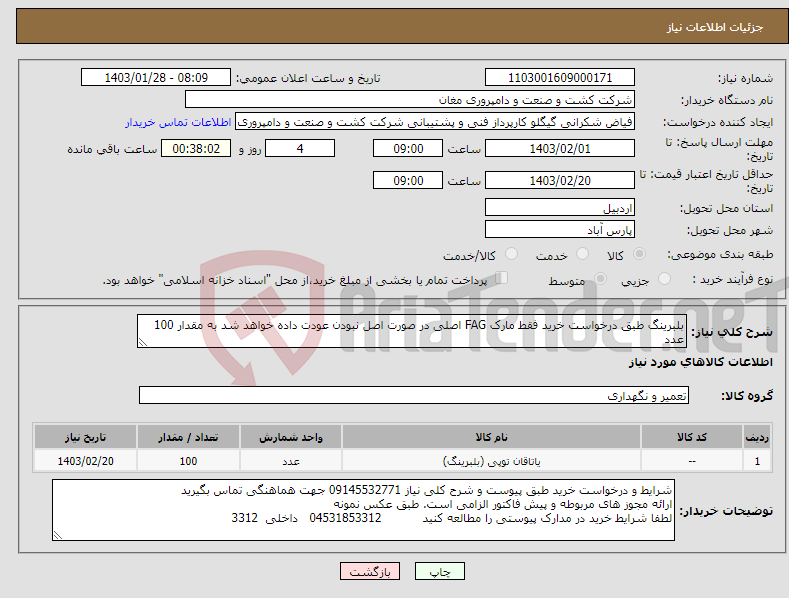Click the اطلاعات کالاهای مورد نیاز heading
The height and width of the screenshot is (598, 789).
coord(700,362)
